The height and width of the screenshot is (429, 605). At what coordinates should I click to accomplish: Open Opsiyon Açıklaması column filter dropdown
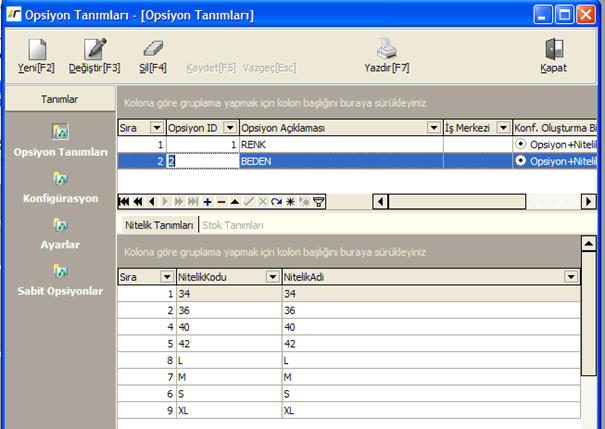pyautogui.click(x=434, y=127)
